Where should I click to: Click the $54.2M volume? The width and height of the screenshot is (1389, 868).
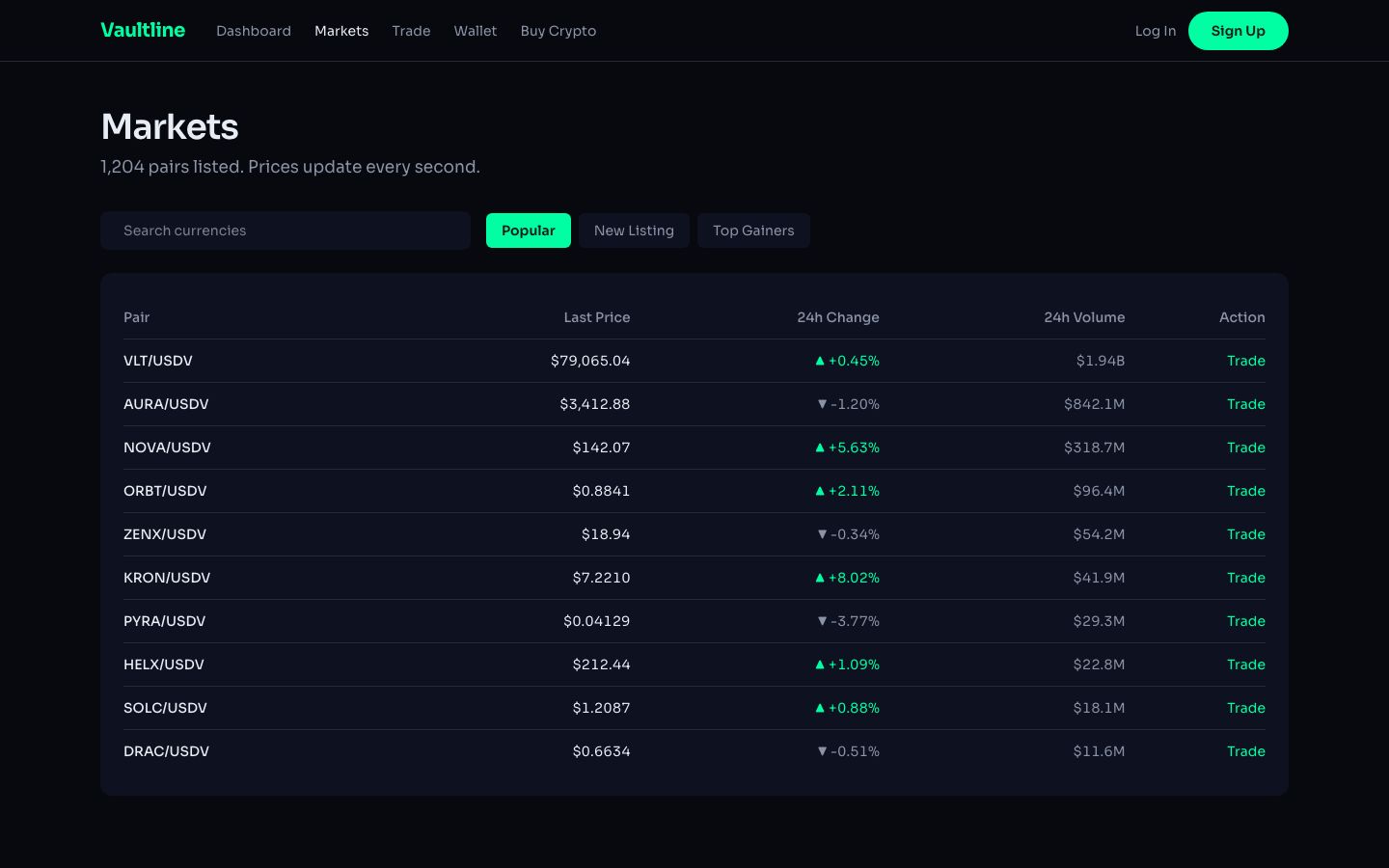pyautogui.click(x=1099, y=534)
